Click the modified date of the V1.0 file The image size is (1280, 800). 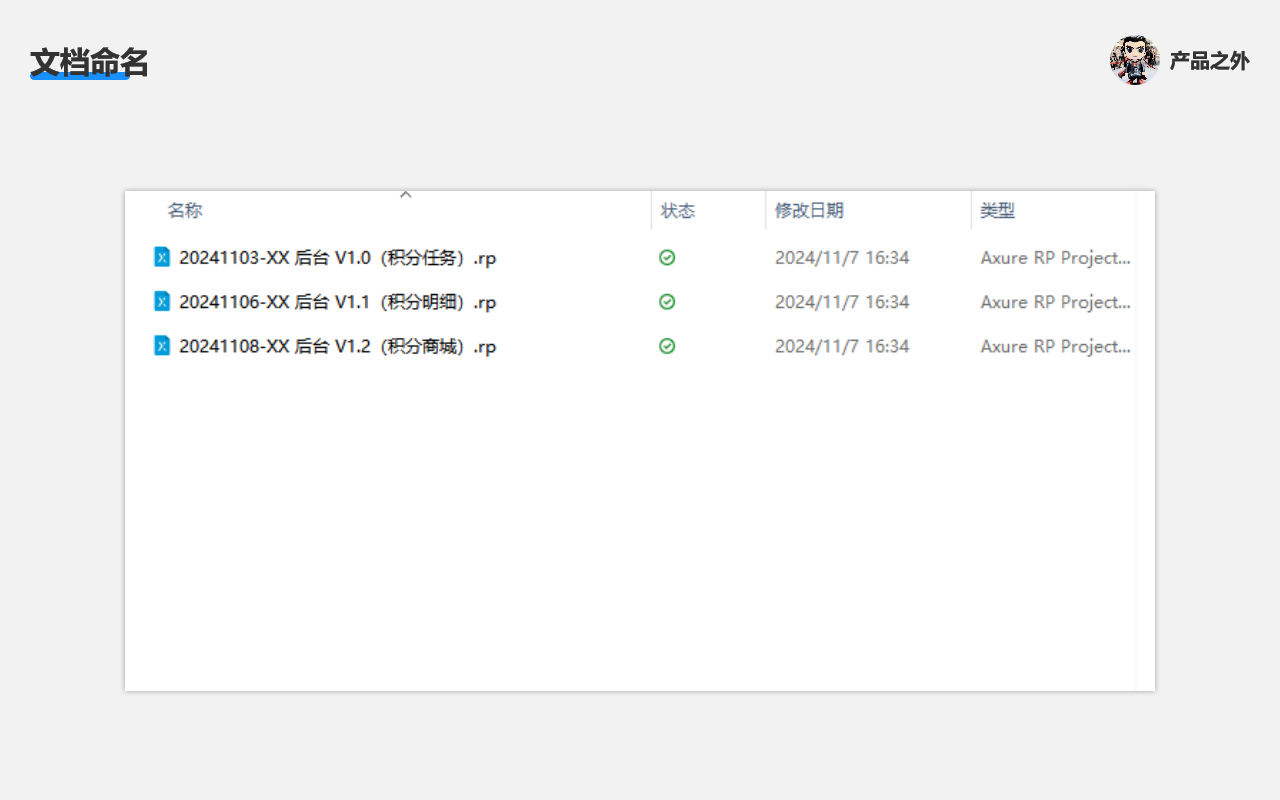coord(842,257)
